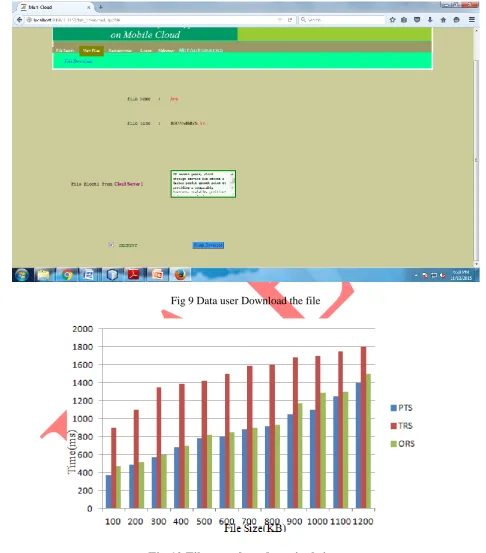Image resolution: width=486 pixels, height=553 pixels.
Task: Select the highlighted View Files nav tab
Action: tap(91, 51)
